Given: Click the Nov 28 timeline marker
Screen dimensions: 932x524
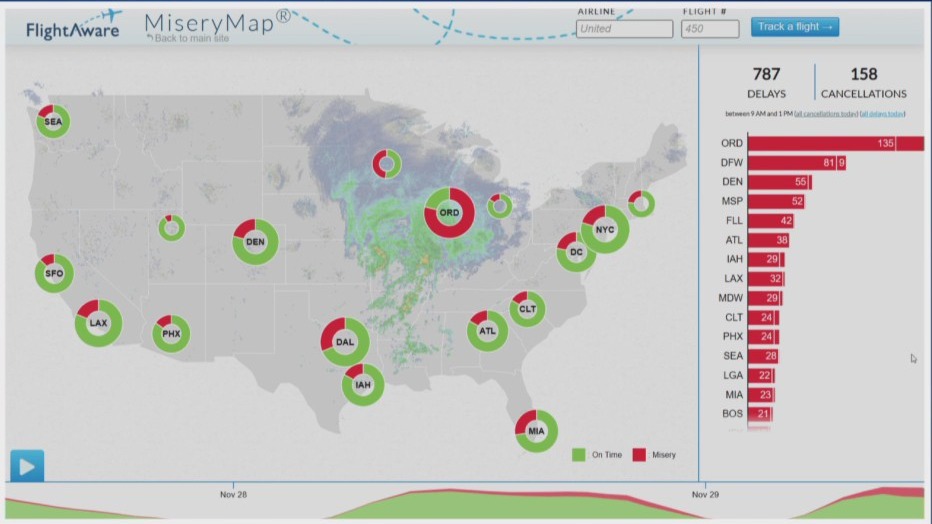Looking at the screenshot, I should click(234, 494).
